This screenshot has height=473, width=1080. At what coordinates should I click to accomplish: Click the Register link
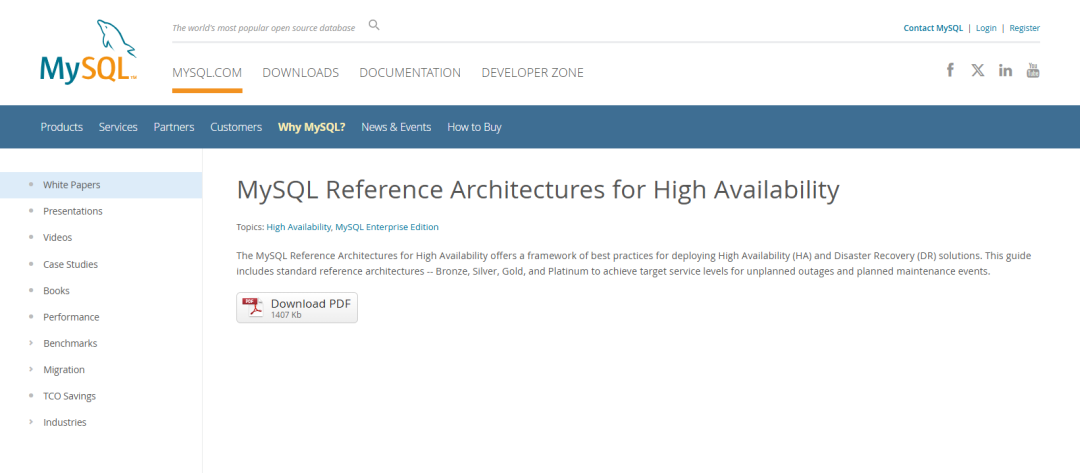pos(1025,28)
